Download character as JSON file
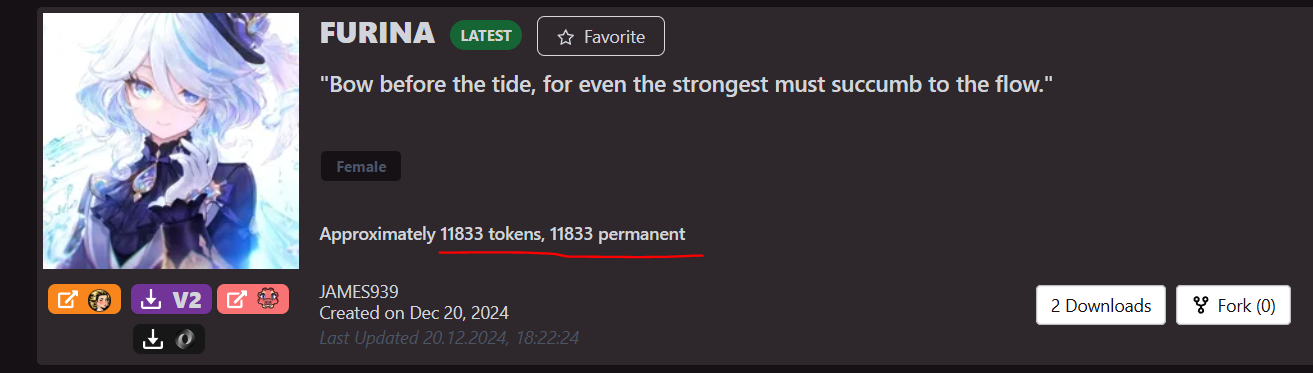Viewport: 1313px width, 373px height. [x=169, y=339]
